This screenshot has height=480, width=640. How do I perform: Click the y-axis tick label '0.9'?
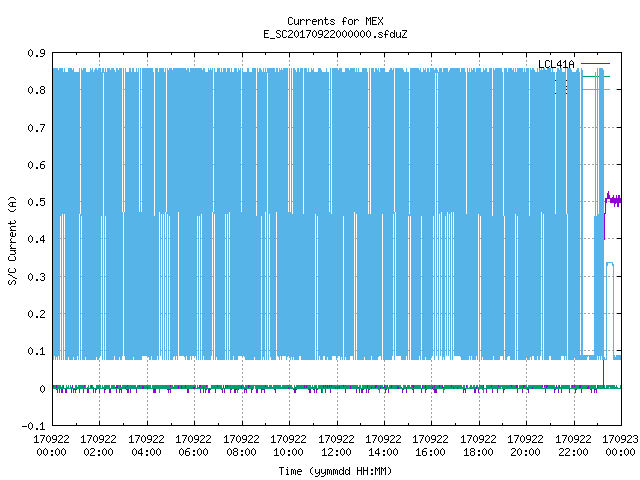[36, 53]
